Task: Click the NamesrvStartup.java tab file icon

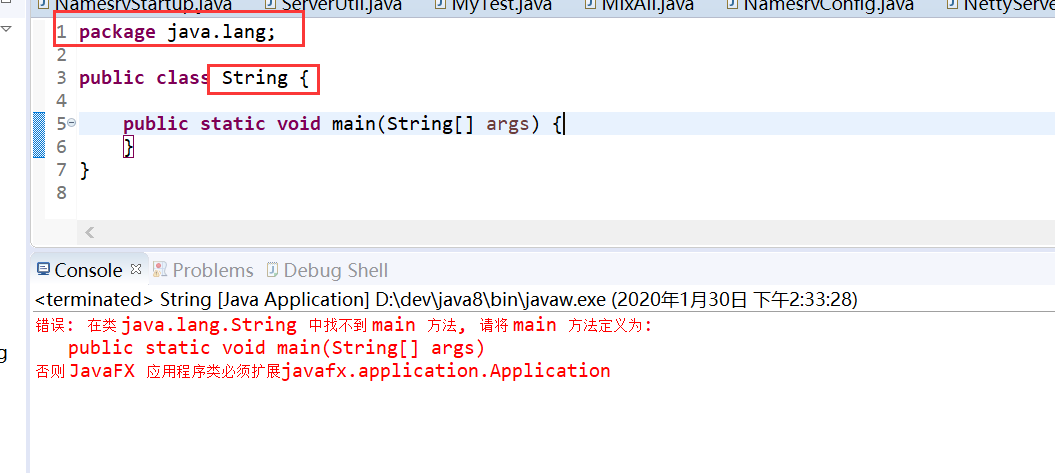Action: 44,4
